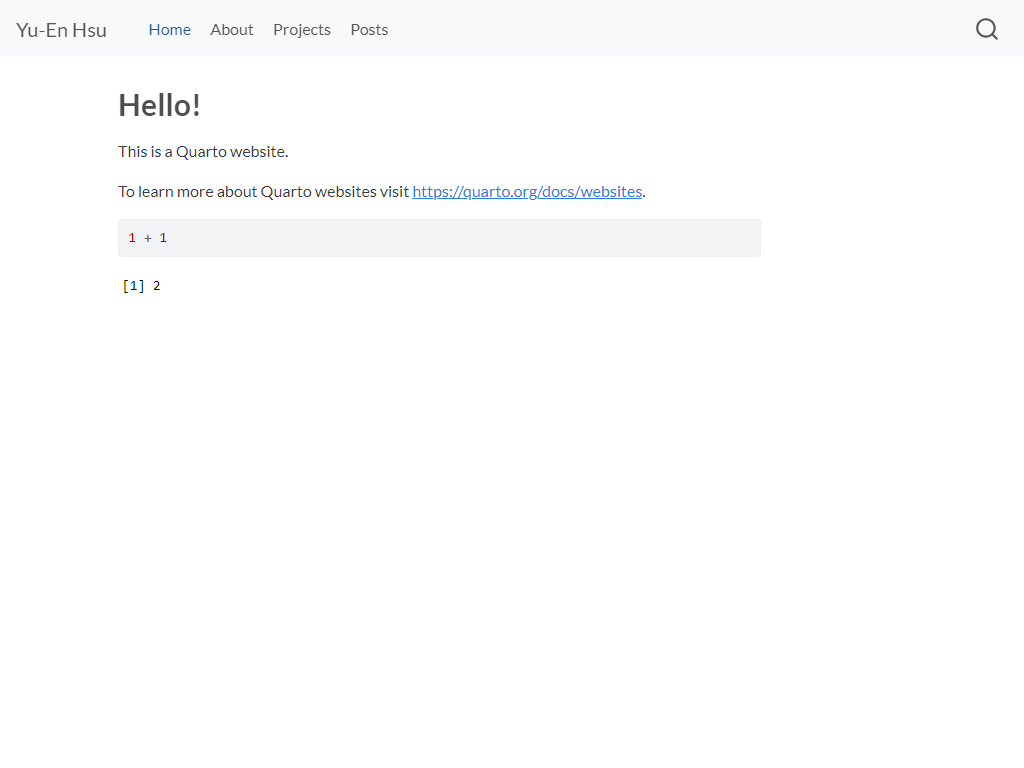Open the Posts page
1024x768 pixels.
click(x=369, y=29)
